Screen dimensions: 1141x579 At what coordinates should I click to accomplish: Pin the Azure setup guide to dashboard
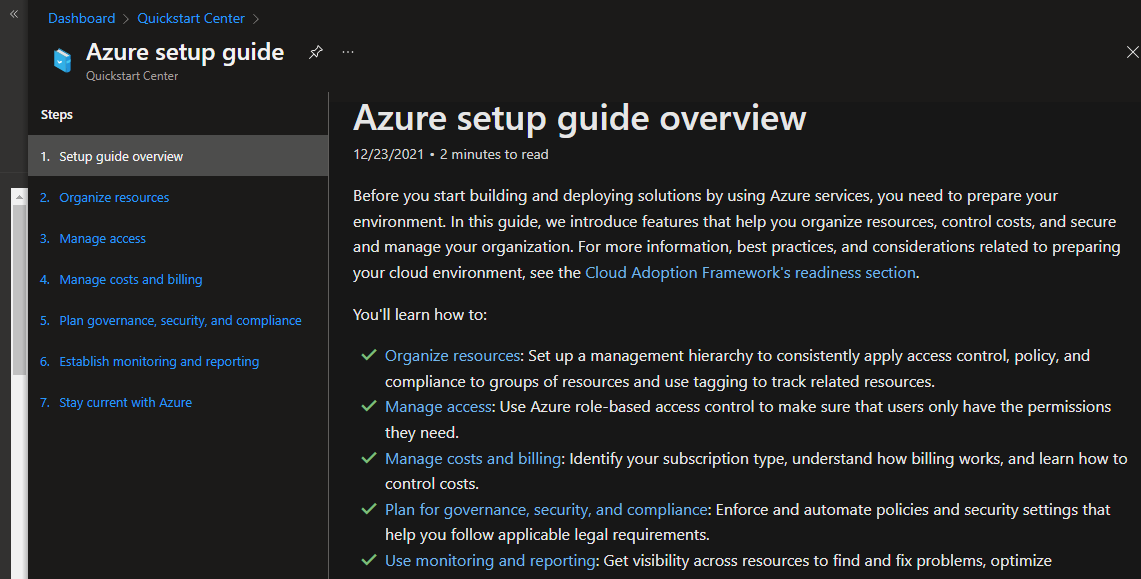click(316, 52)
